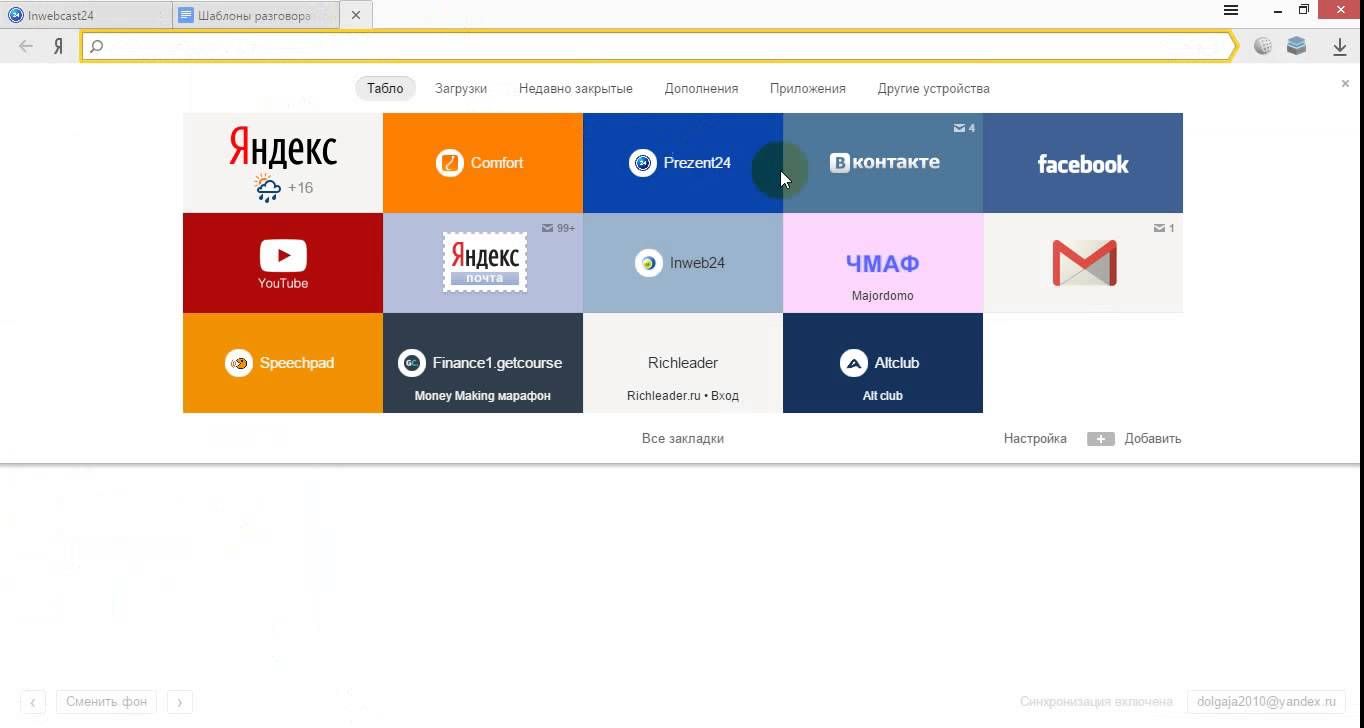This screenshot has height=728, width=1364.
Task: Switch to the Шаблоны разговора tab
Action: tap(256, 15)
